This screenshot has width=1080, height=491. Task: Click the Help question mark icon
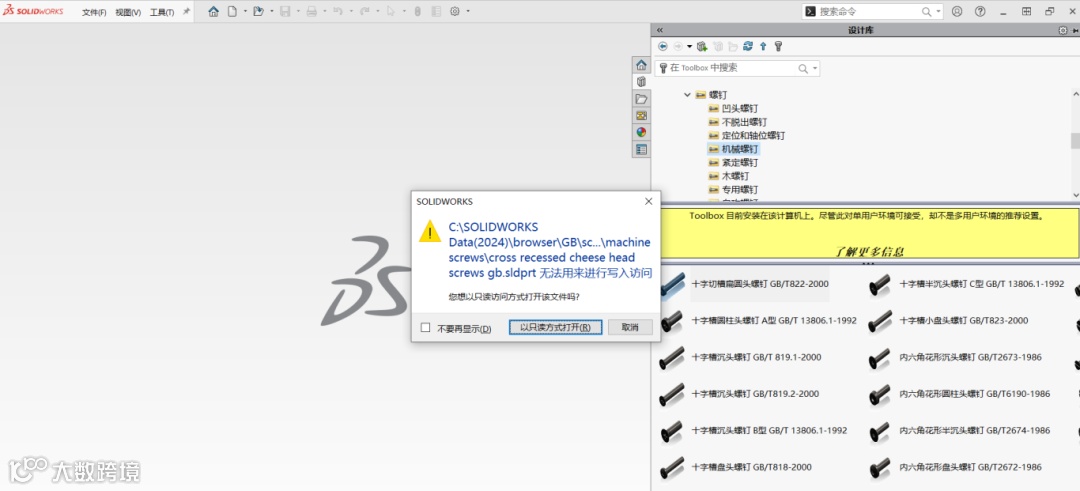(980, 11)
